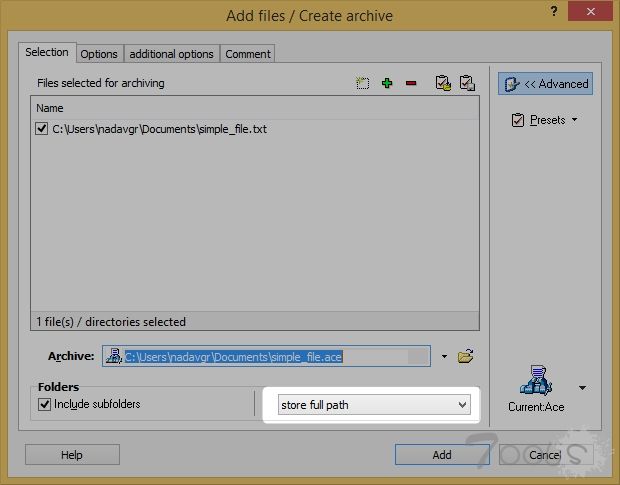The width and height of the screenshot is (620, 485).
Task: Open the additional options tab
Action: click(x=171, y=54)
